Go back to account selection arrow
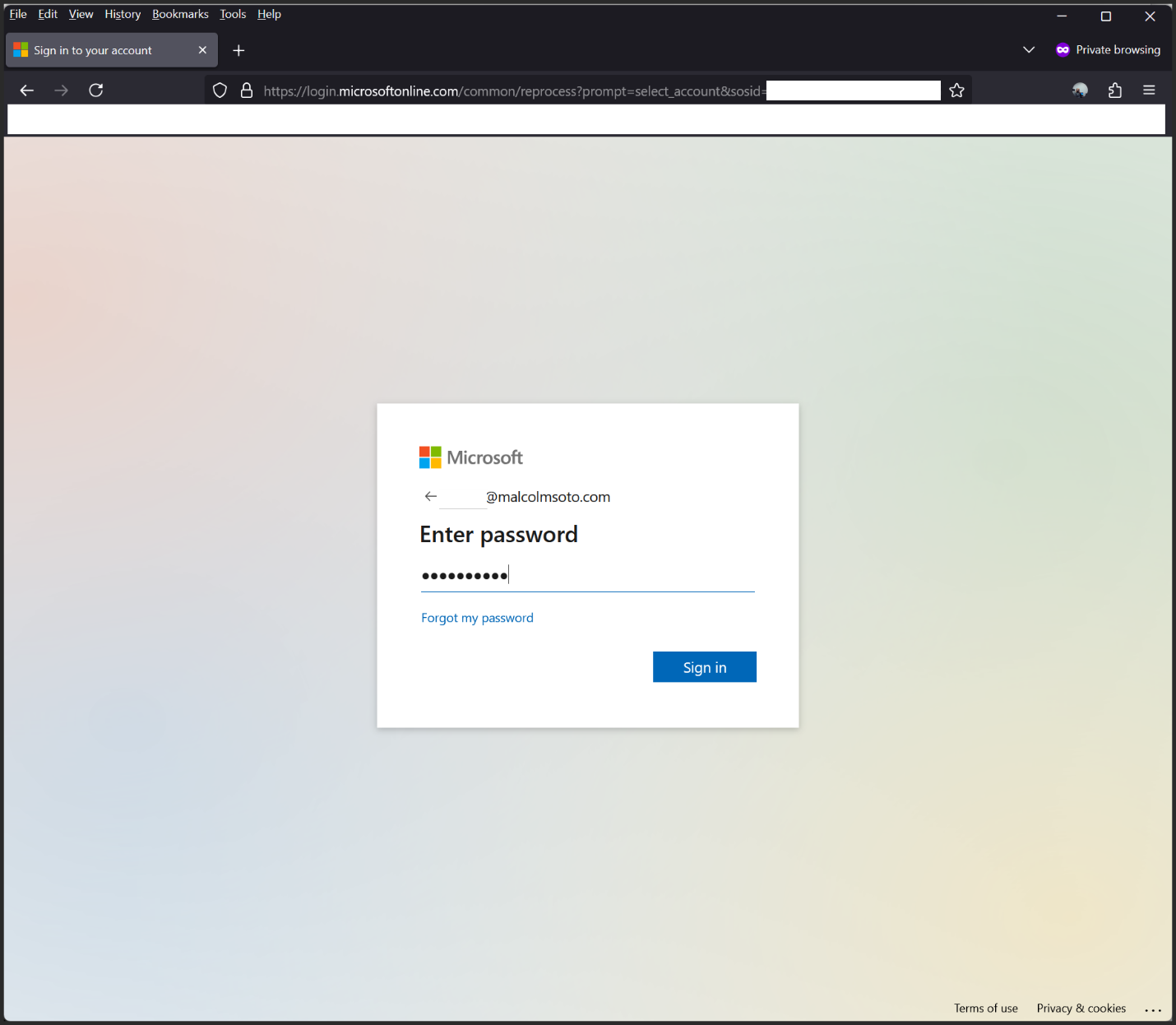 point(430,496)
